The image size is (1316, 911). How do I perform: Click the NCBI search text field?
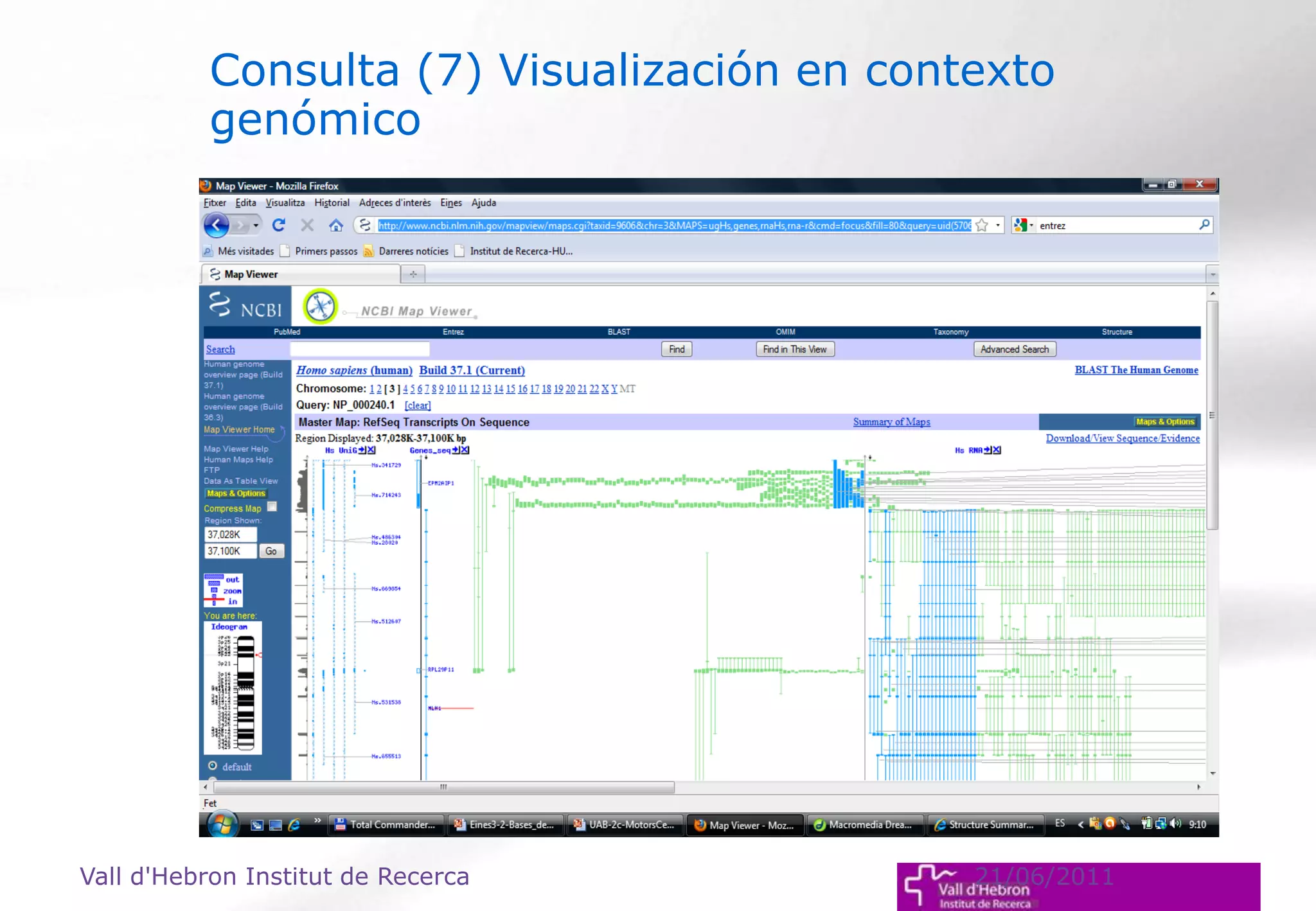(x=360, y=349)
